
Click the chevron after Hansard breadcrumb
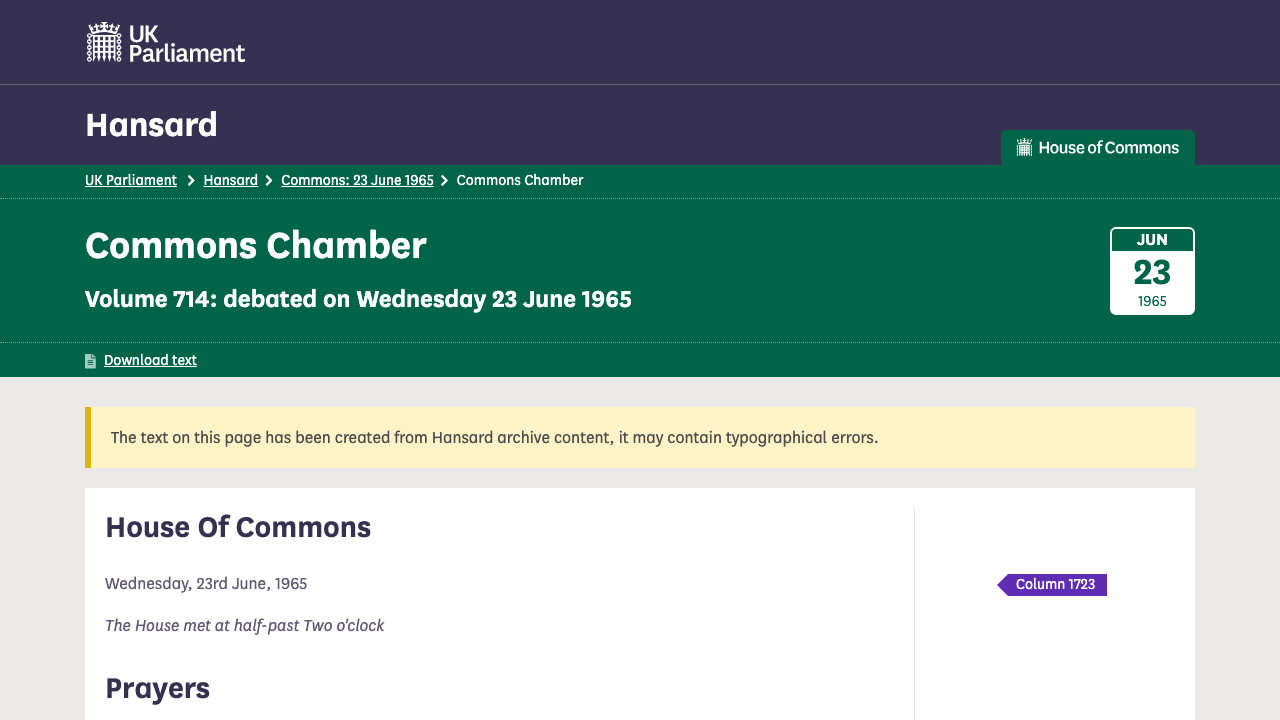[x=269, y=181]
